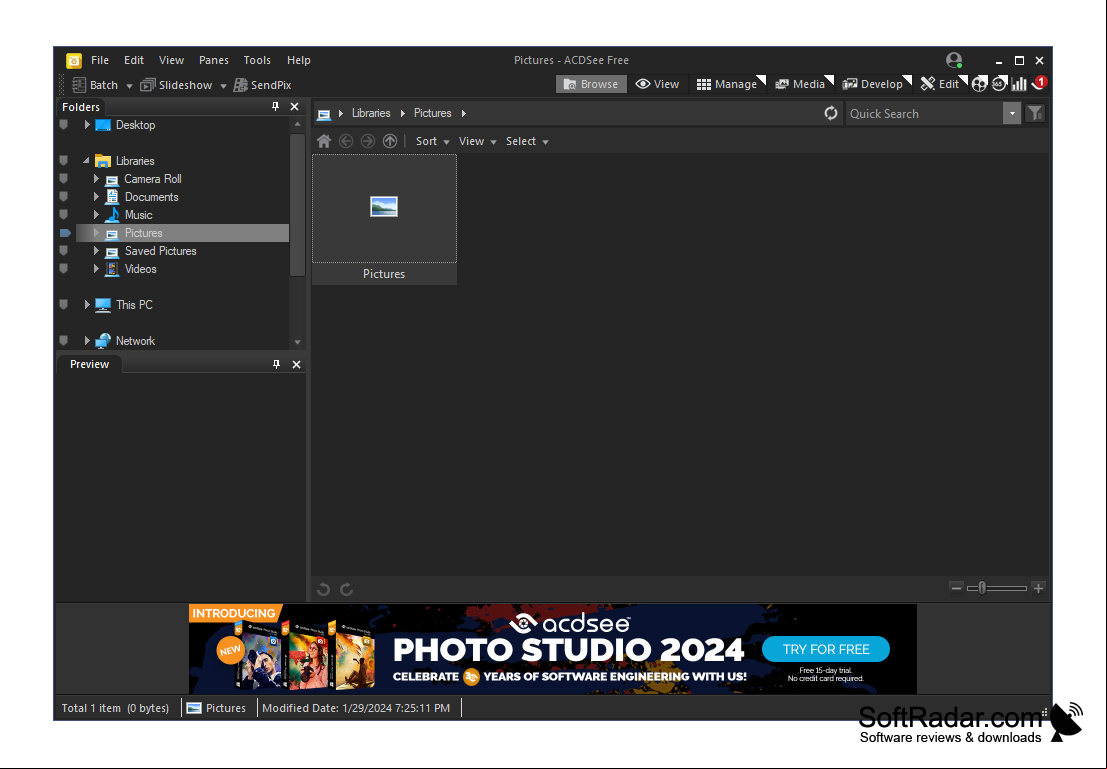Start a Slideshow from the toolbar
The width and height of the screenshot is (1107, 769).
[176, 85]
